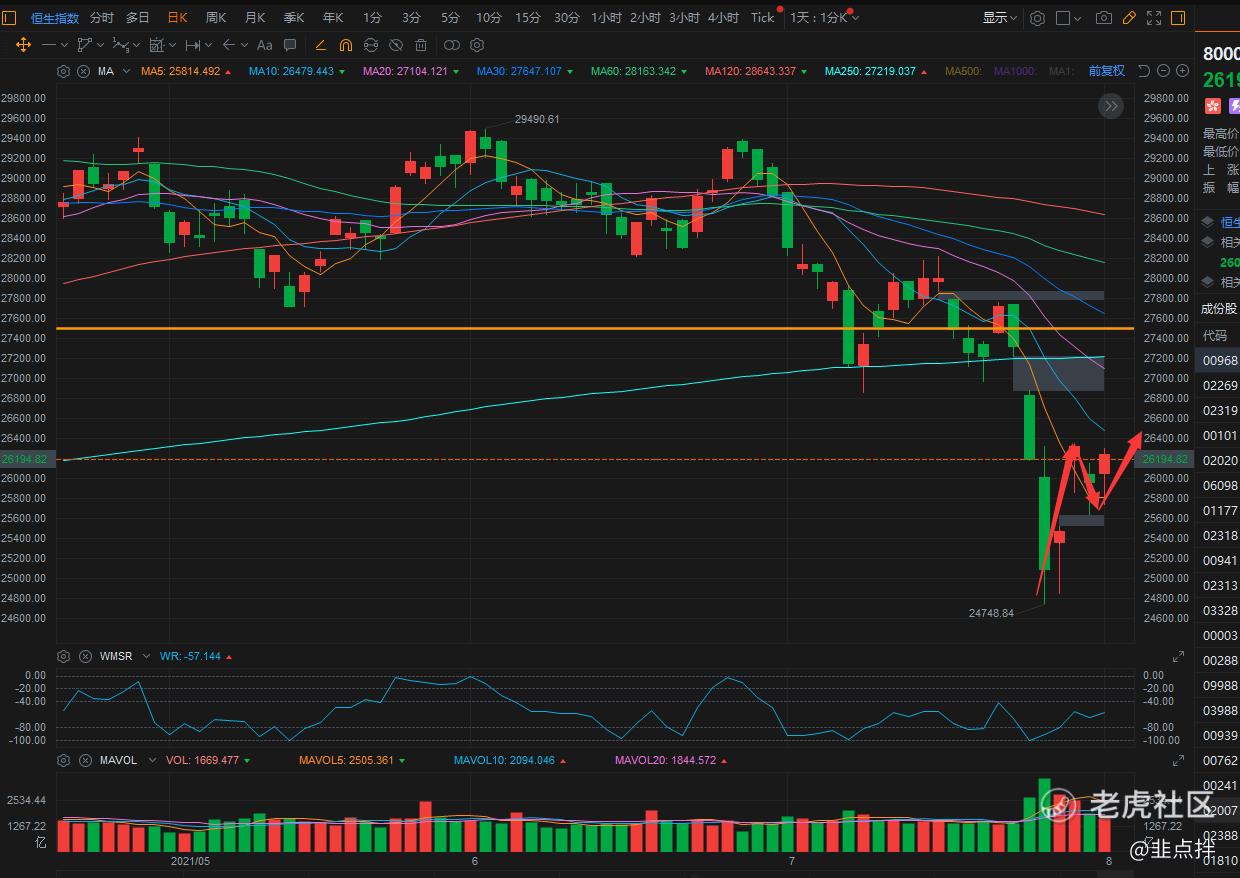Screen dimensions: 1240x878
Task: Add a comment bubble annotation
Action: (x=290, y=45)
